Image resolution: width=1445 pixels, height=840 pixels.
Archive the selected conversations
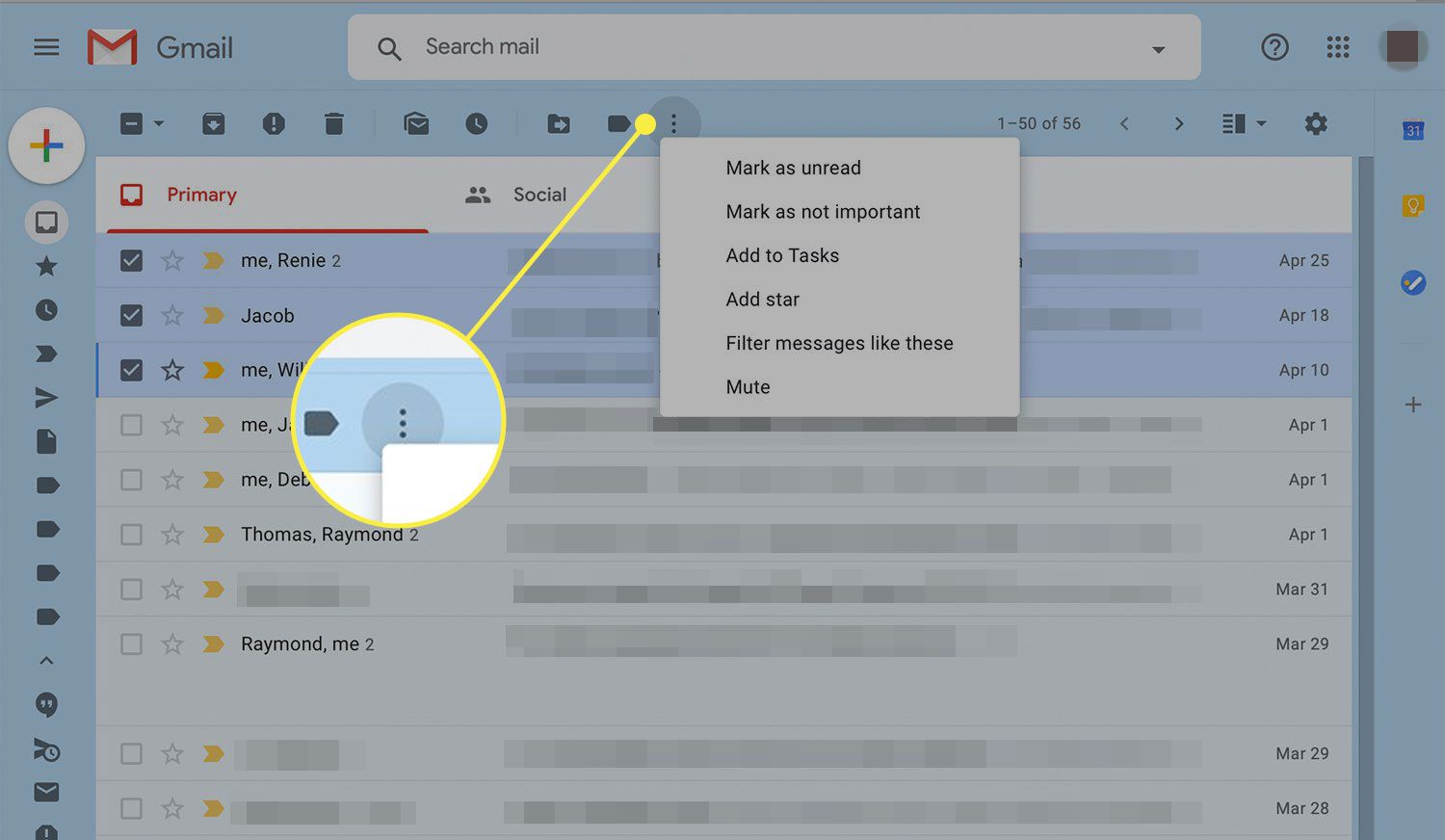(213, 123)
